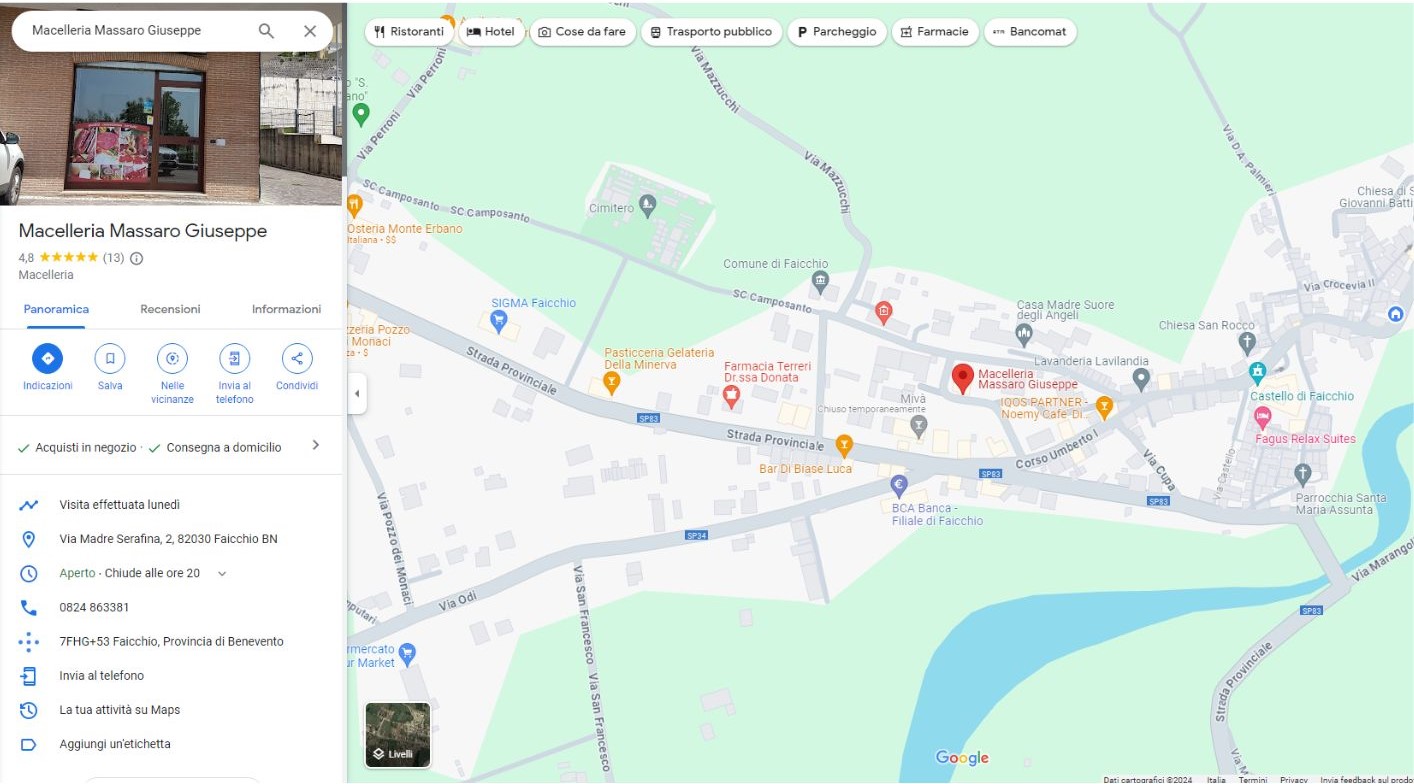Click the red Macelleria Massaro Giuseppe map pin
The height and width of the screenshot is (784, 1414).
(962, 378)
